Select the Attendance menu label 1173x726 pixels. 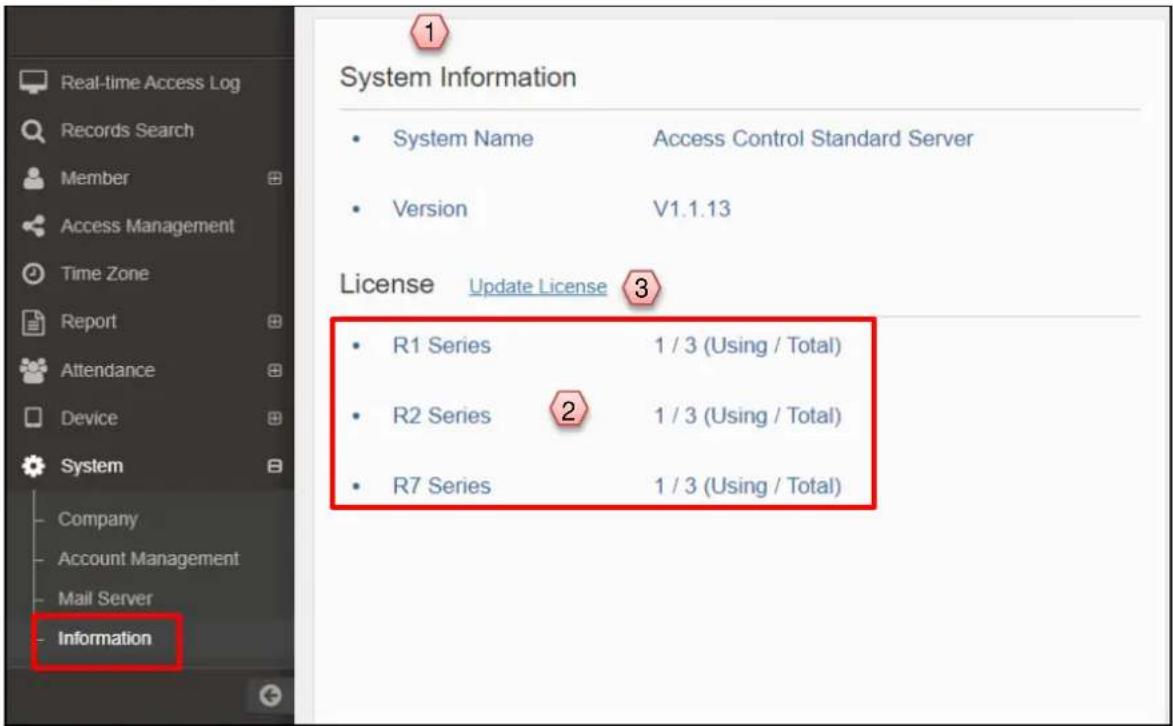108,370
